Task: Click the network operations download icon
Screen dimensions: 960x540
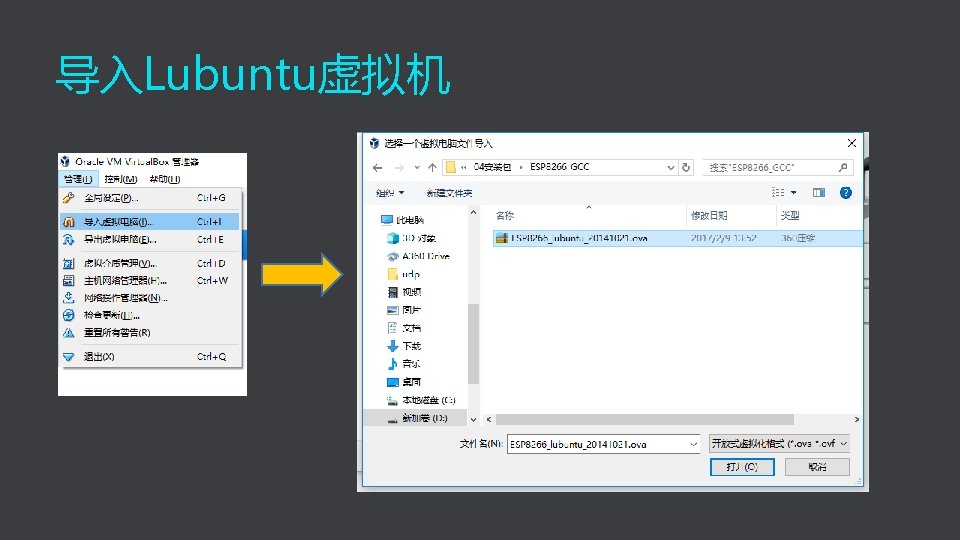Action: tap(69, 298)
